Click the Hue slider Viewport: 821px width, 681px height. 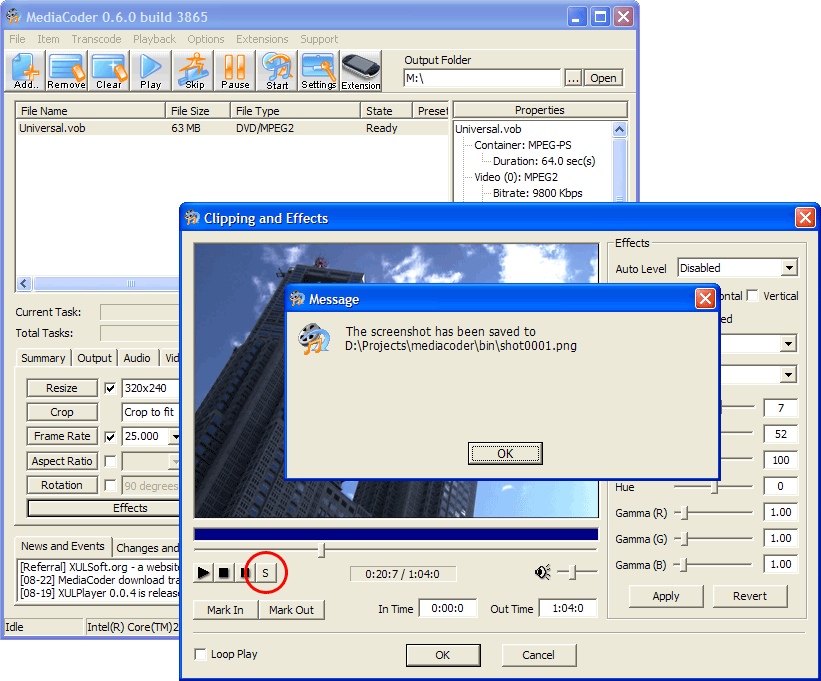(714, 487)
